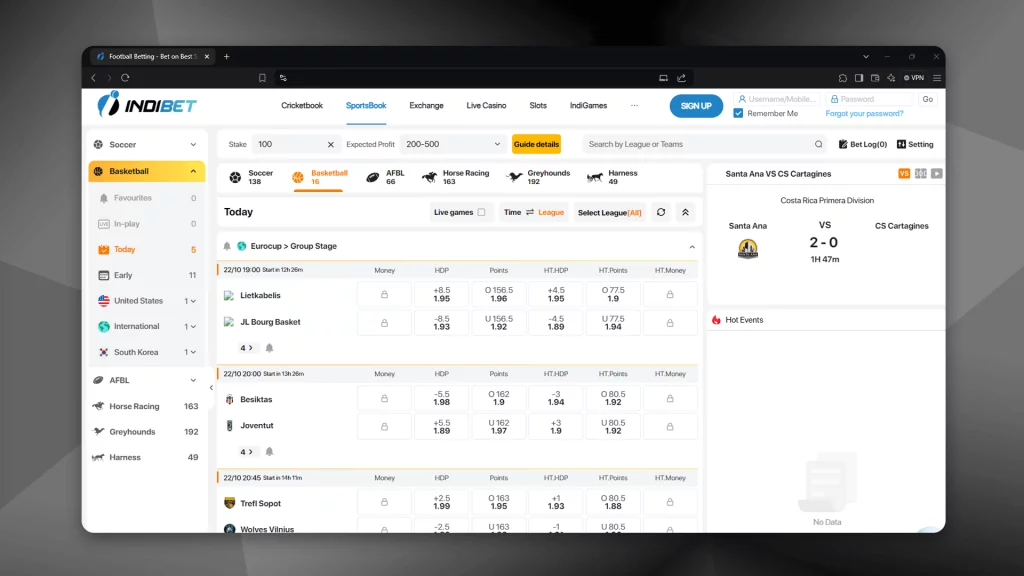1024x576 pixels.
Task: Click the Indibet logo
Action: 146,104
